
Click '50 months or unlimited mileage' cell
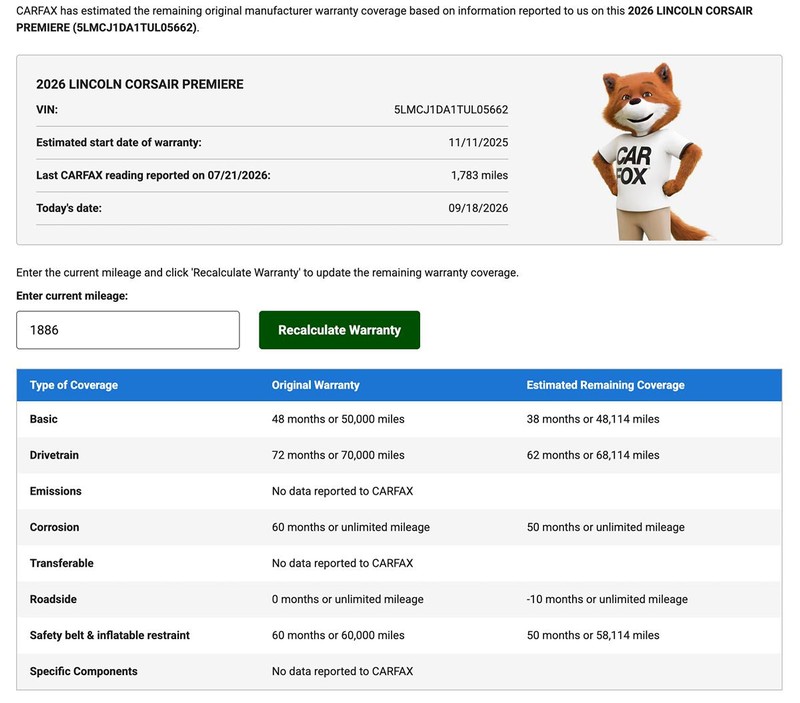point(606,527)
